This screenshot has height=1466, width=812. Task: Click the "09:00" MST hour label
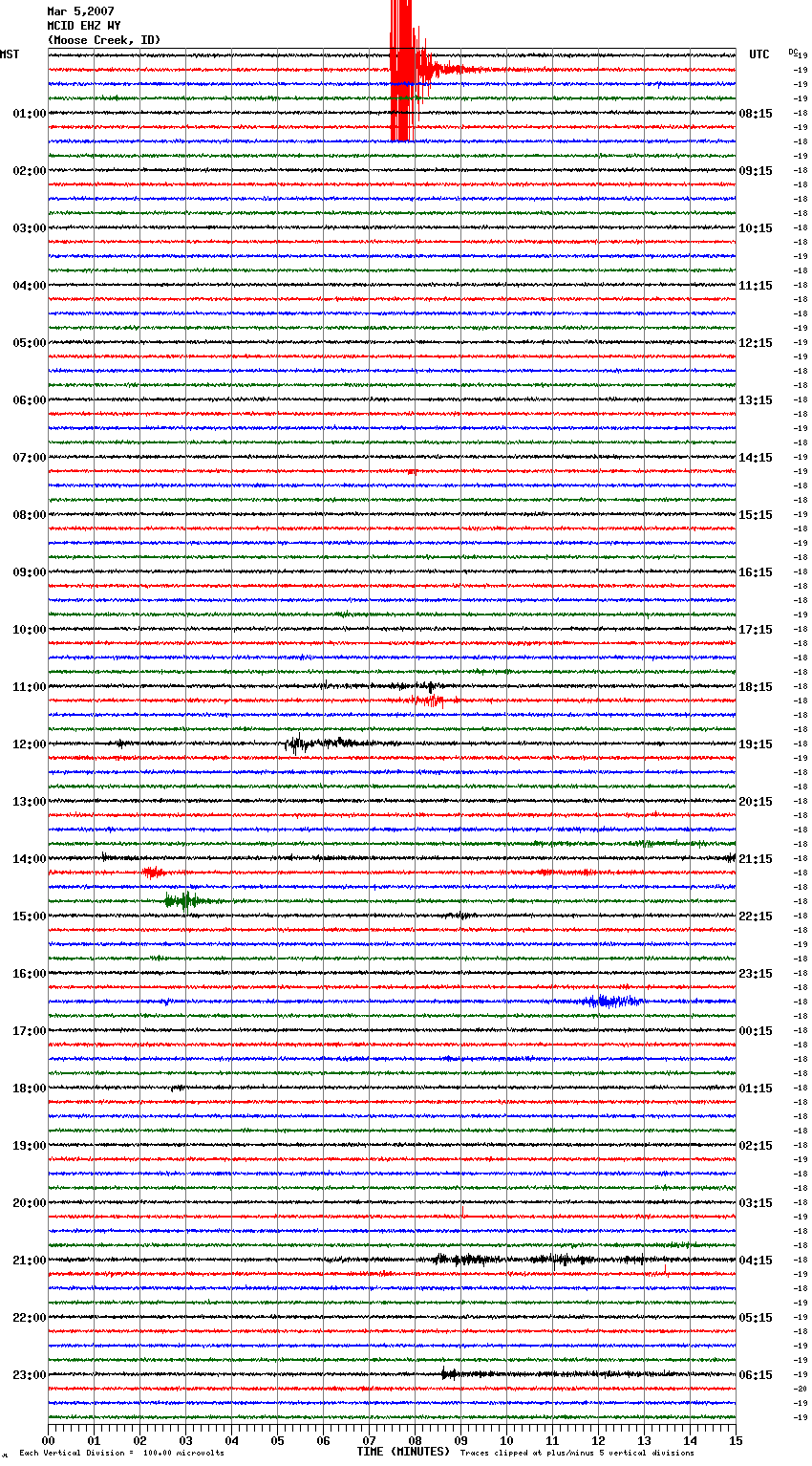point(30,572)
